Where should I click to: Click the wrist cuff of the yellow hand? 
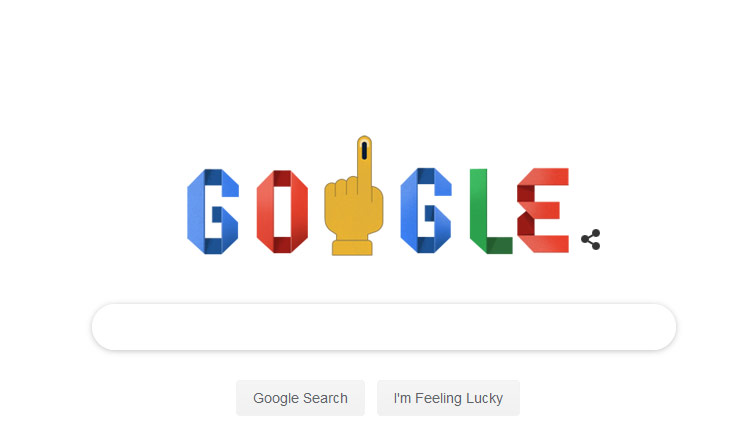tap(352, 248)
